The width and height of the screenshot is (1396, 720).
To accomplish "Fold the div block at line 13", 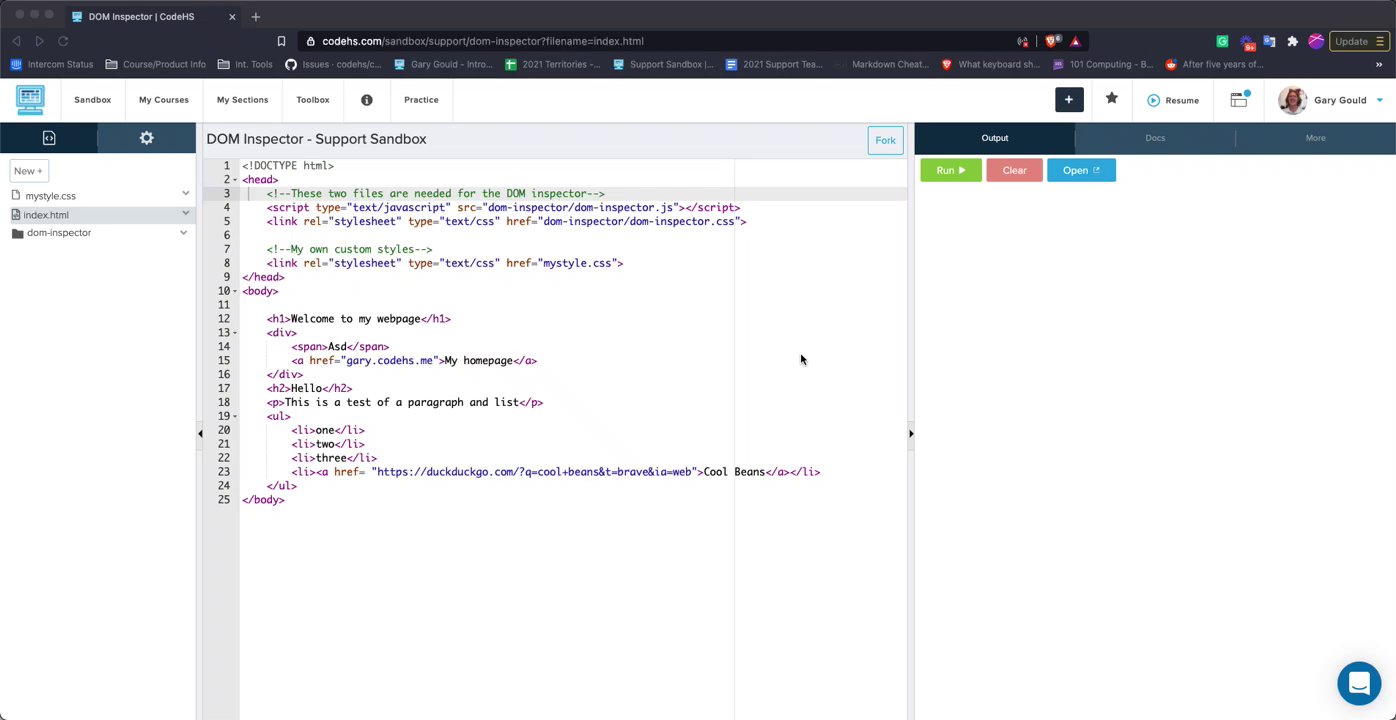I will (235, 333).
